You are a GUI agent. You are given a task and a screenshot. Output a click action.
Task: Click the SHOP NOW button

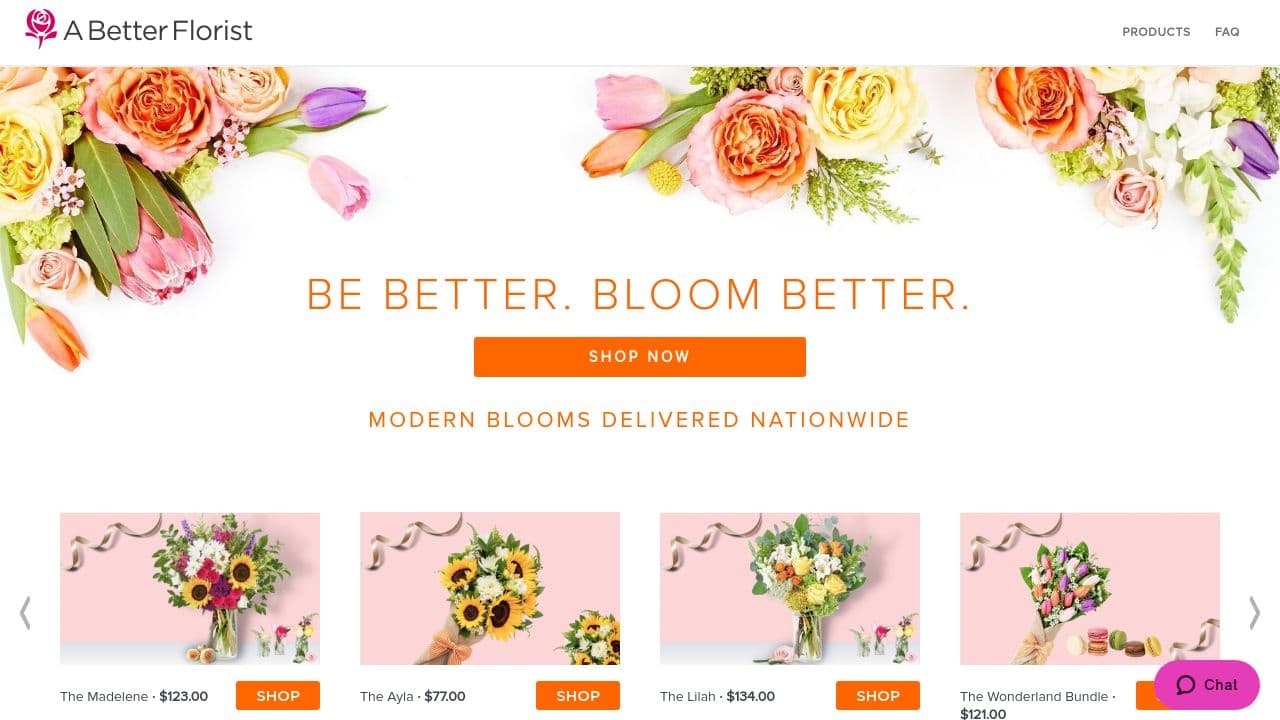click(639, 356)
